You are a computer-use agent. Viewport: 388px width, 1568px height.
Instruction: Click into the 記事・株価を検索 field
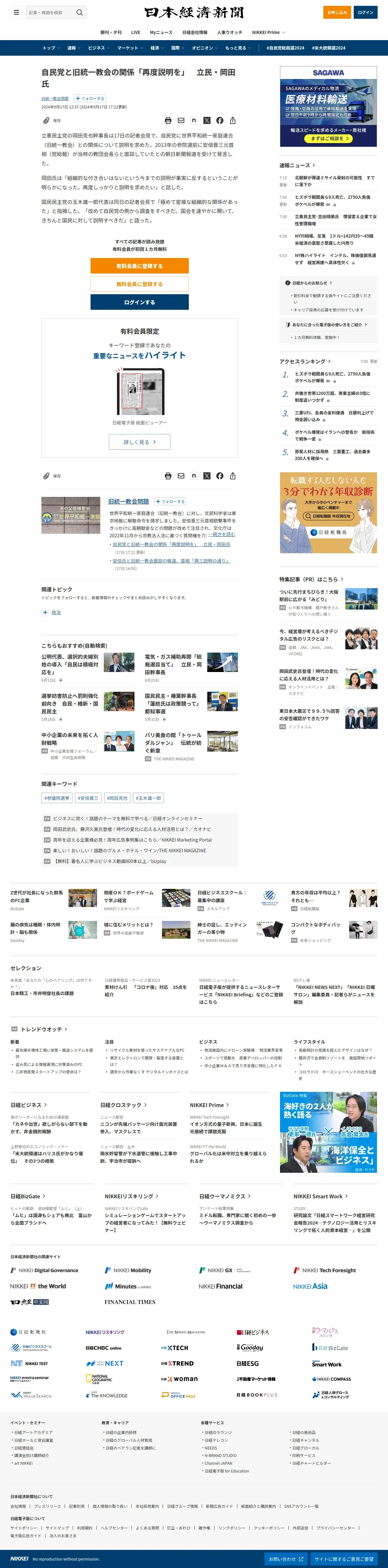(50, 12)
